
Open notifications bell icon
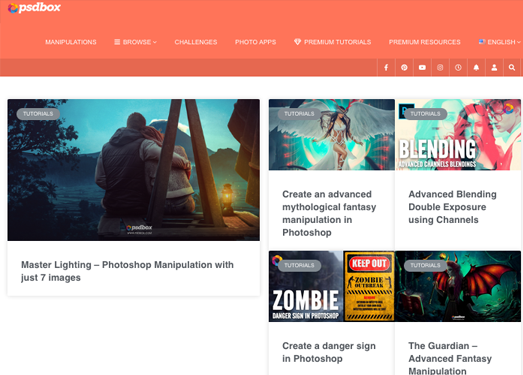[x=476, y=68]
